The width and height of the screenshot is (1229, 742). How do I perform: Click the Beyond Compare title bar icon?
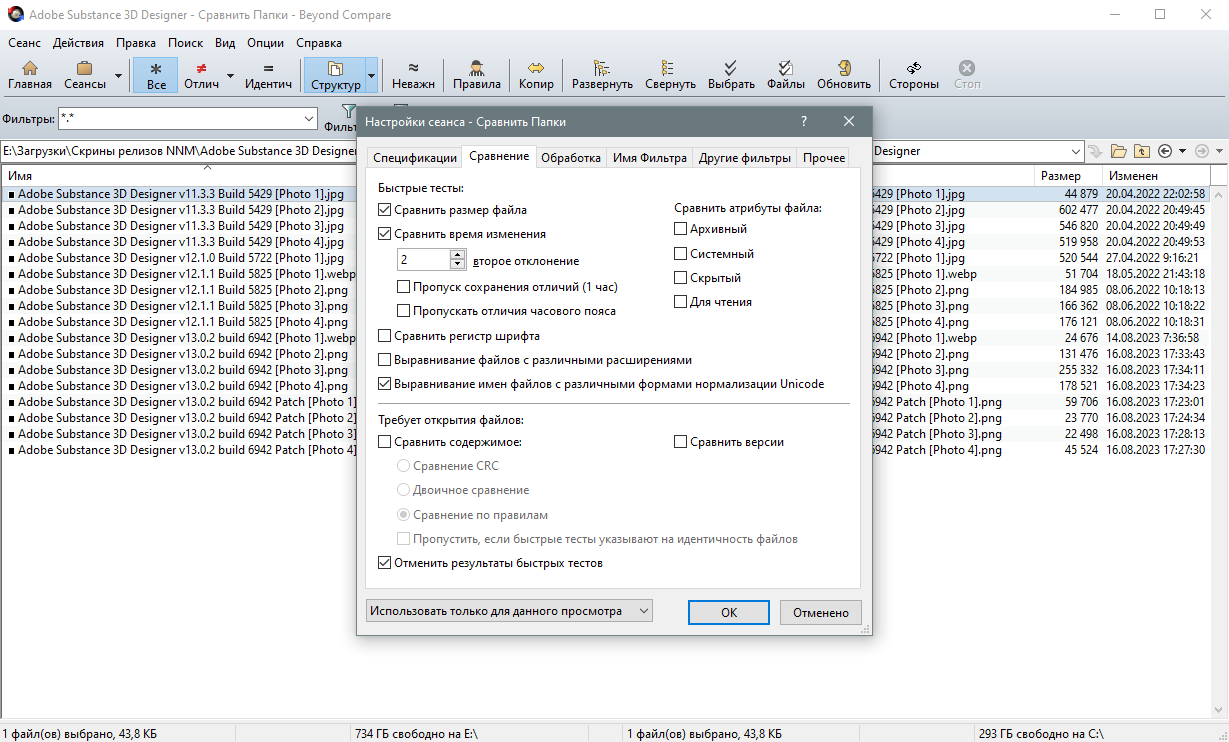[x=13, y=15]
